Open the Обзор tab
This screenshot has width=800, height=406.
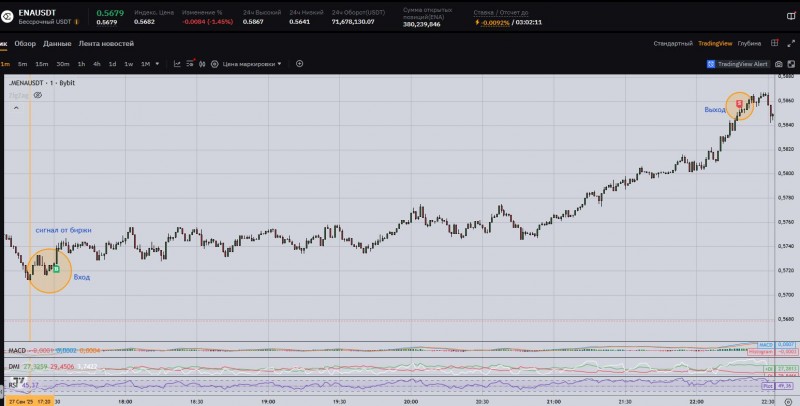[25, 43]
